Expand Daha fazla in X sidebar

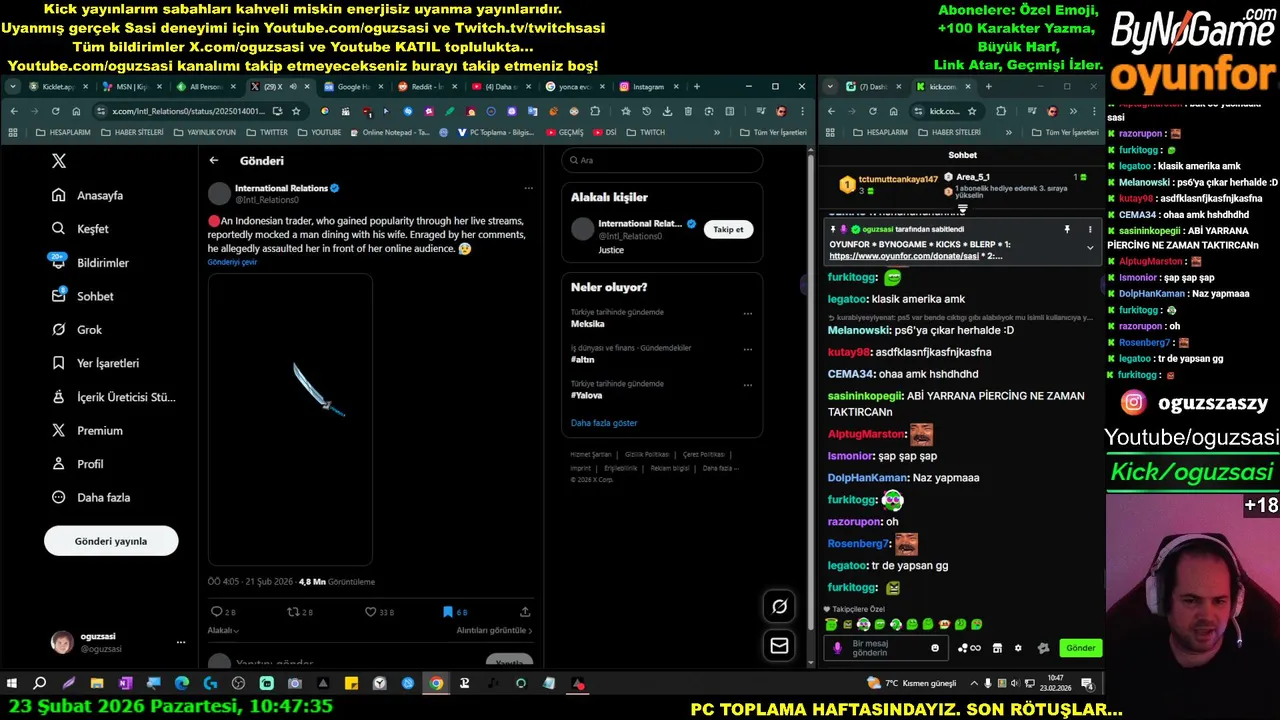92,498
